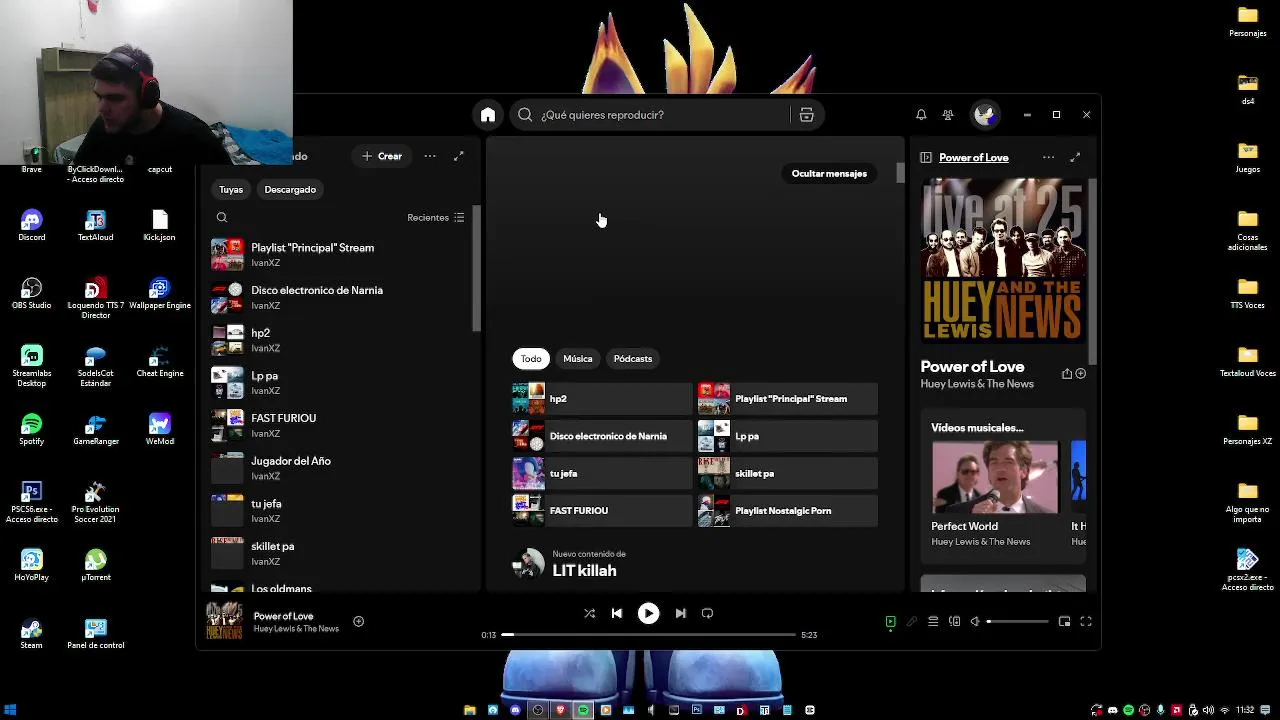1280x720 pixels.
Task: Open Friend Activity with the people icon
Action: coord(948,115)
